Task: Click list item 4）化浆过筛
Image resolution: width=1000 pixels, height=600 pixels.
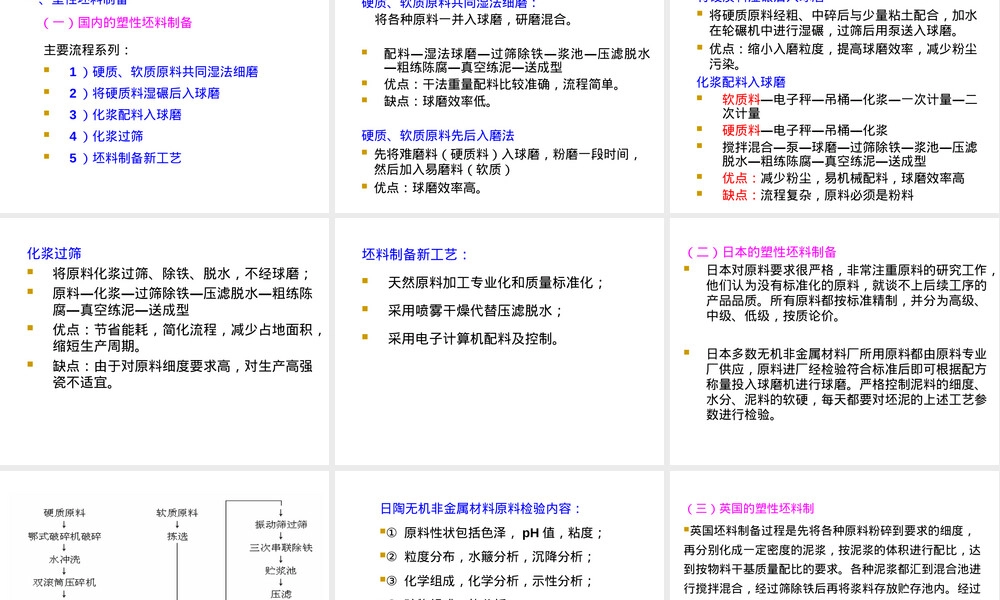Action: (106, 136)
